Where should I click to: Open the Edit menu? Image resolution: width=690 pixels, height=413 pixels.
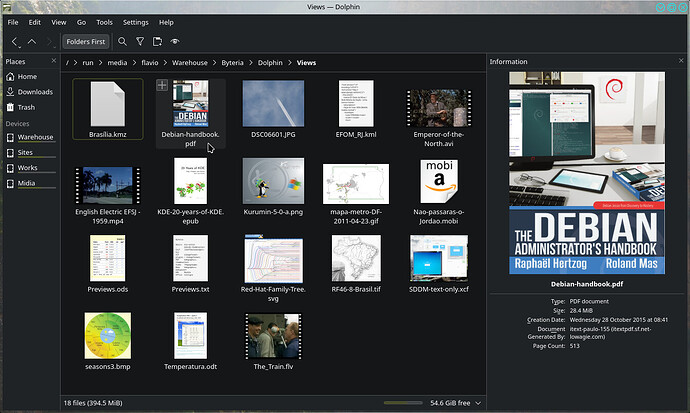34,22
